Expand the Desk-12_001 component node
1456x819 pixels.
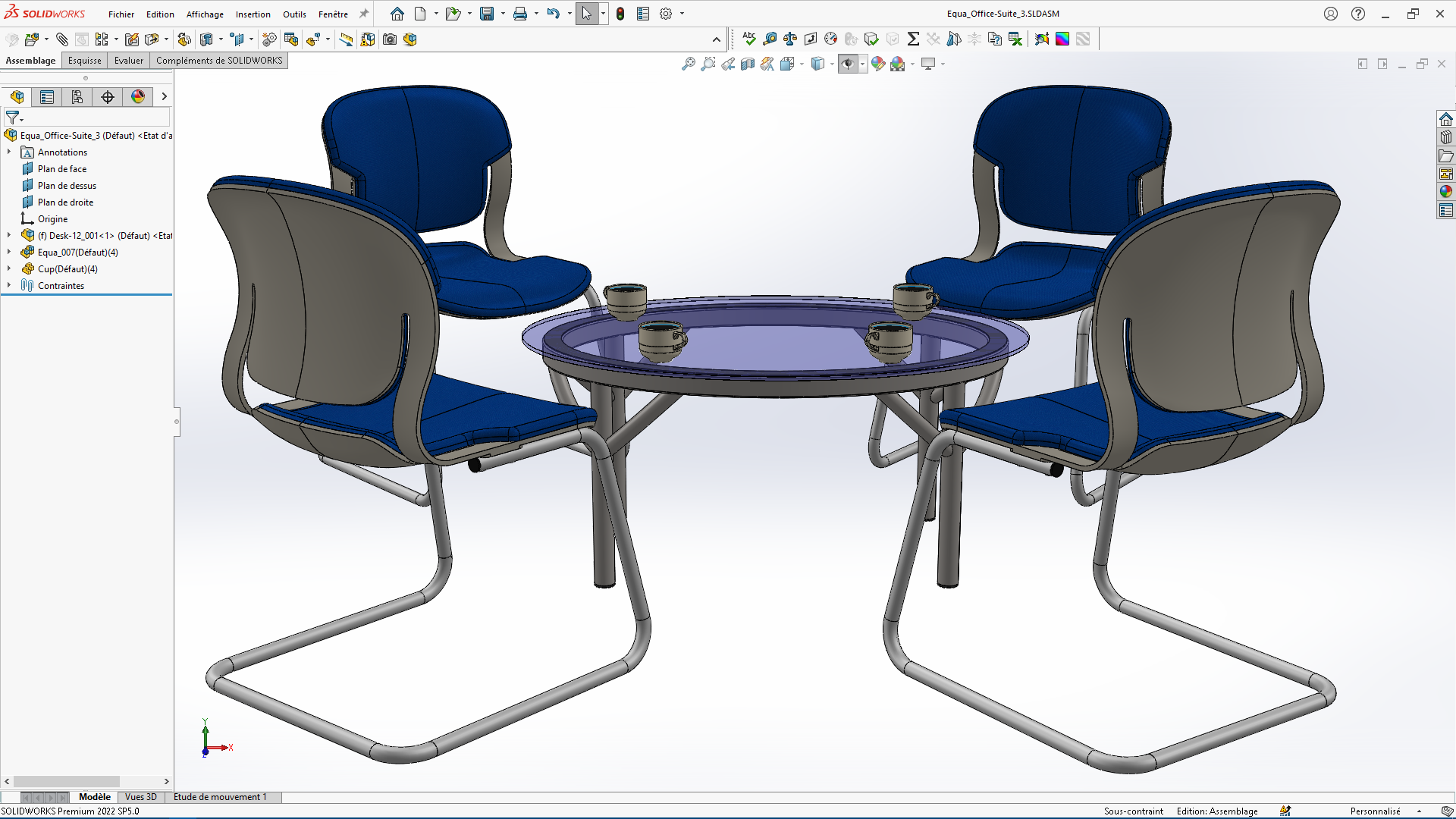9,235
